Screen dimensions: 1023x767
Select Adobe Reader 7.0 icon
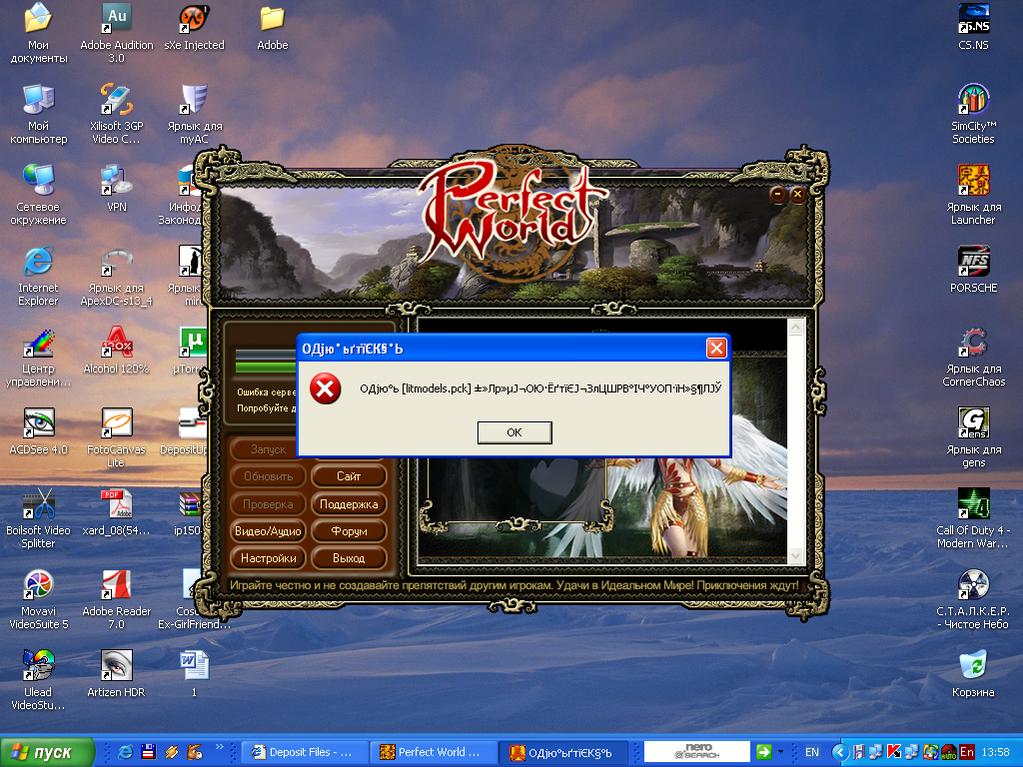point(116,599)
